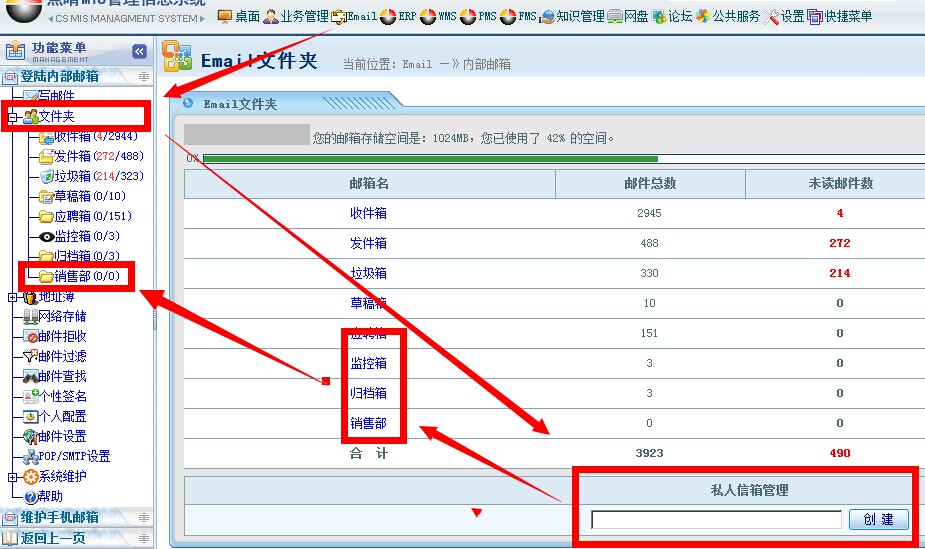Click the 设置 tools icon in top bar

pos(772,16)
